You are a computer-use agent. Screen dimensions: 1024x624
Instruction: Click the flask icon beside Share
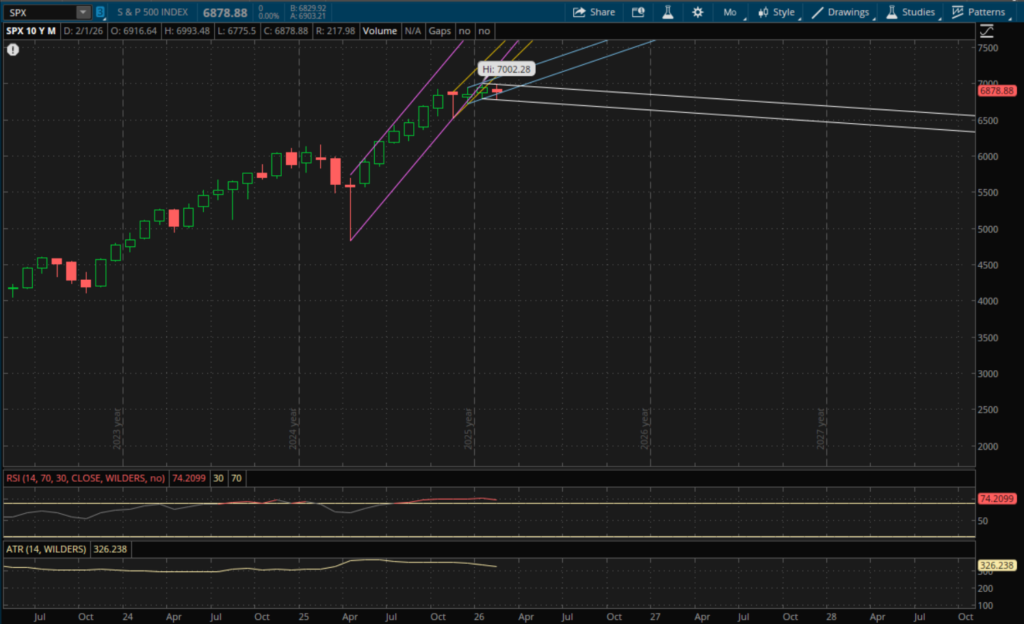click(x=667, y=12)
